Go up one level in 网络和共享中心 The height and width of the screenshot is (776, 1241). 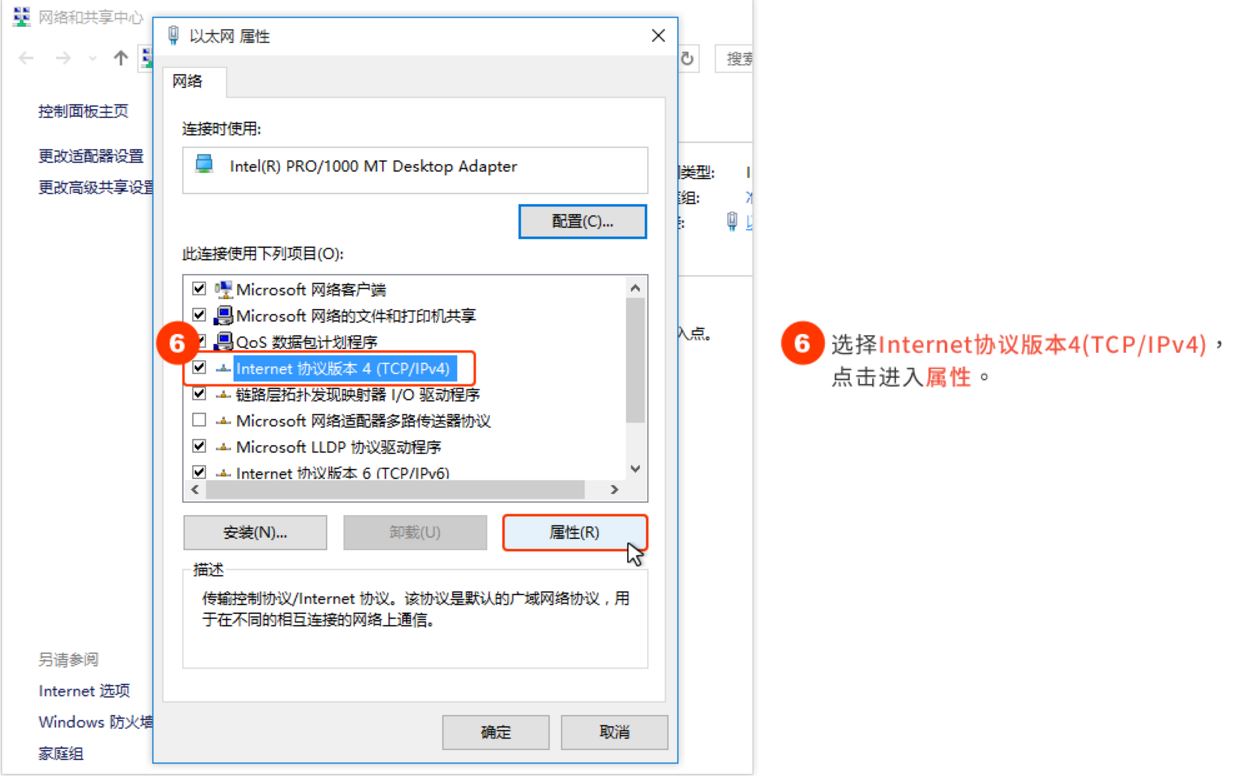(x=120, y=58)
